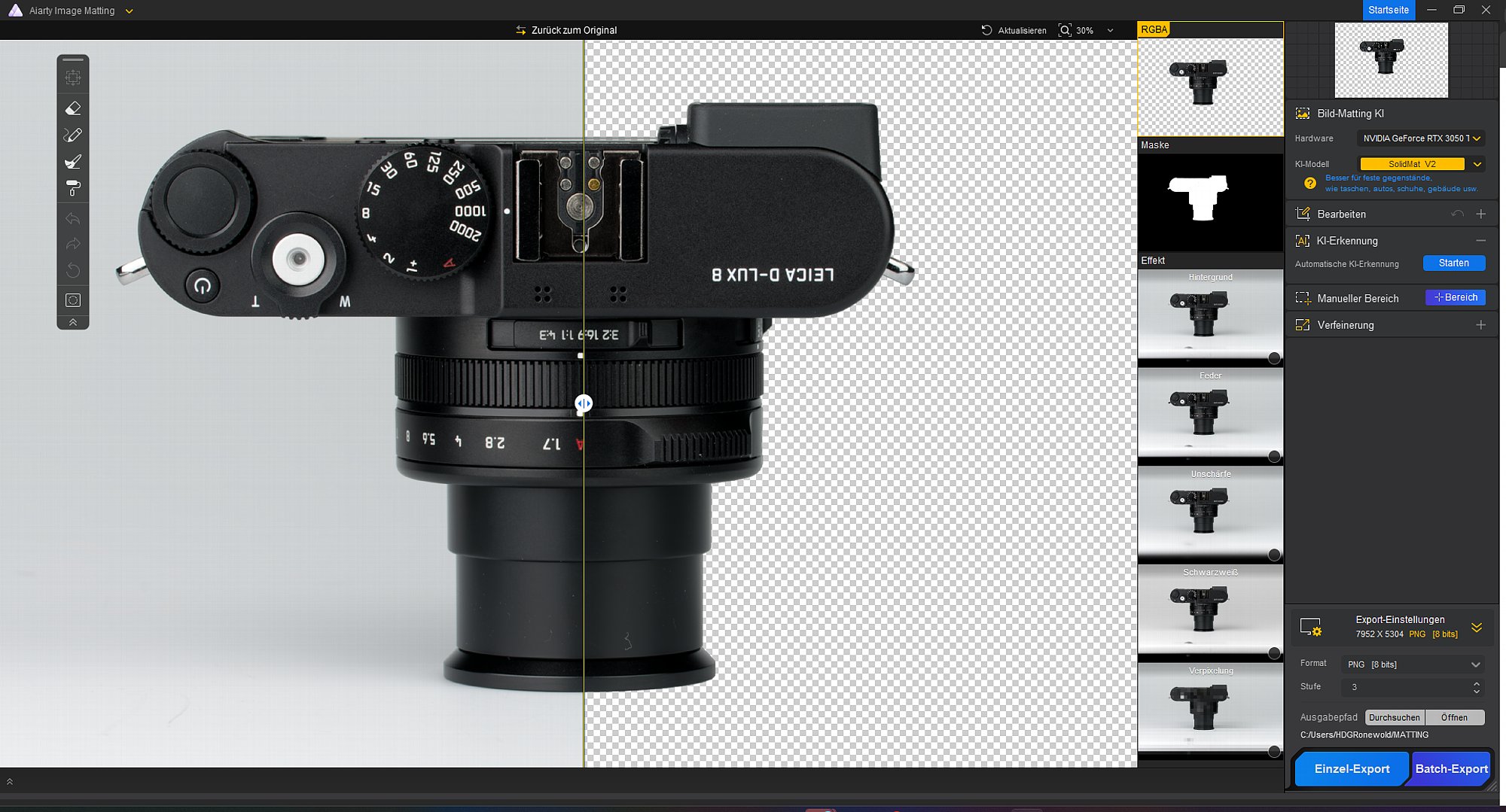Click the +Bereich button
This screenshot has height=812, width=1506.
click(x=1456, y=297)
